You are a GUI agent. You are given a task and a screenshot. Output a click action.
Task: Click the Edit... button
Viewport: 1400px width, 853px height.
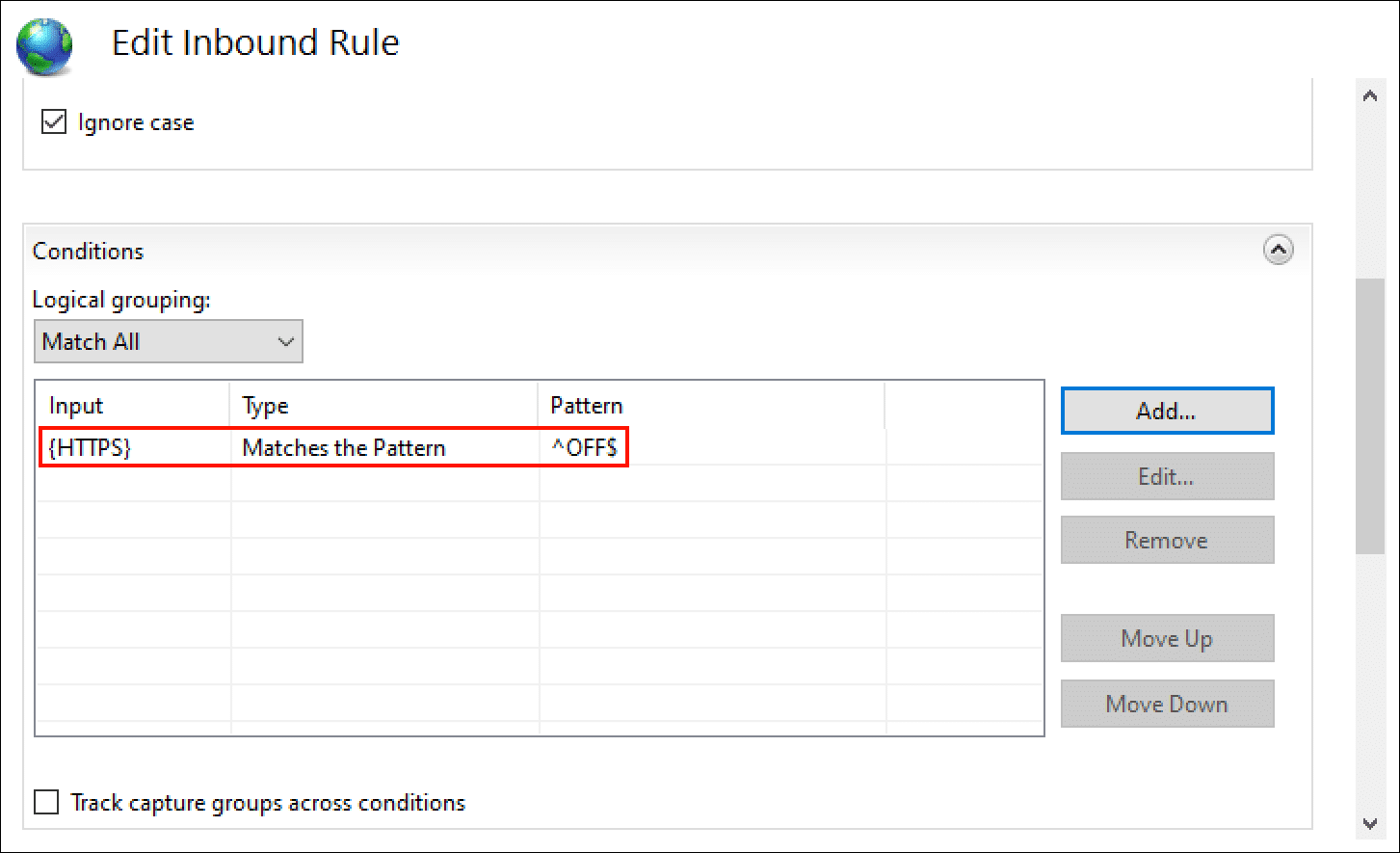tap(1167, 476)
